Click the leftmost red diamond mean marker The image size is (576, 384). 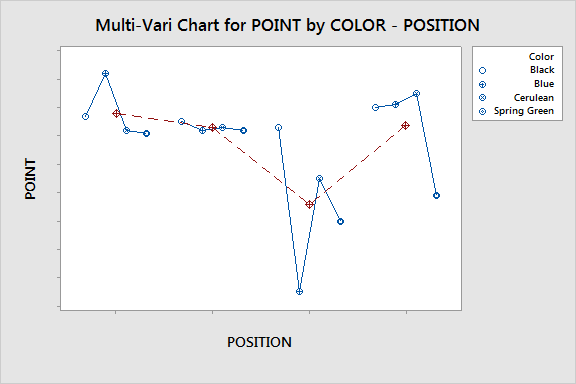click(x=116, y=114)
